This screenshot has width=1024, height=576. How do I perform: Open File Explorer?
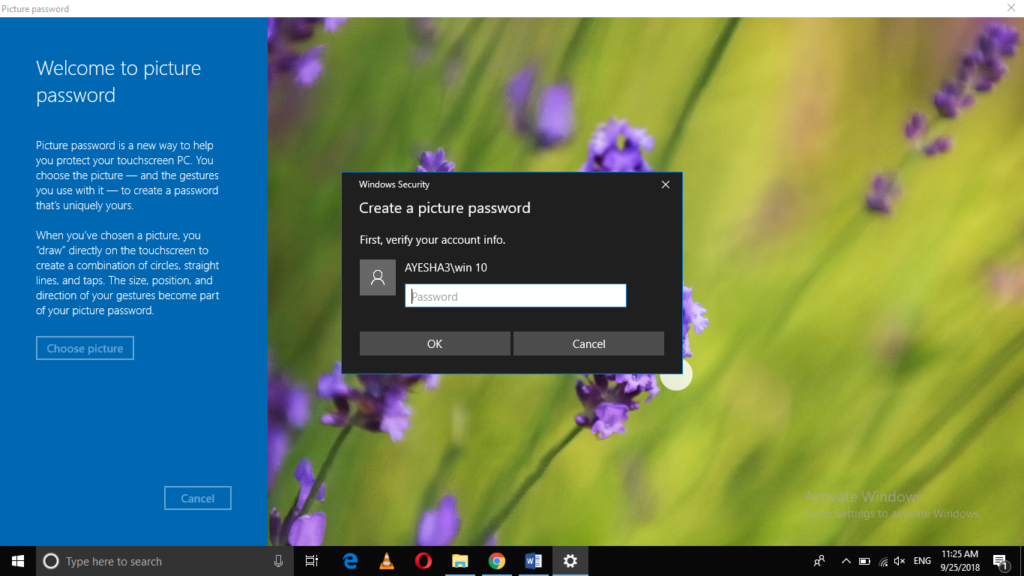pyautogui.click(x=460, y=561)
